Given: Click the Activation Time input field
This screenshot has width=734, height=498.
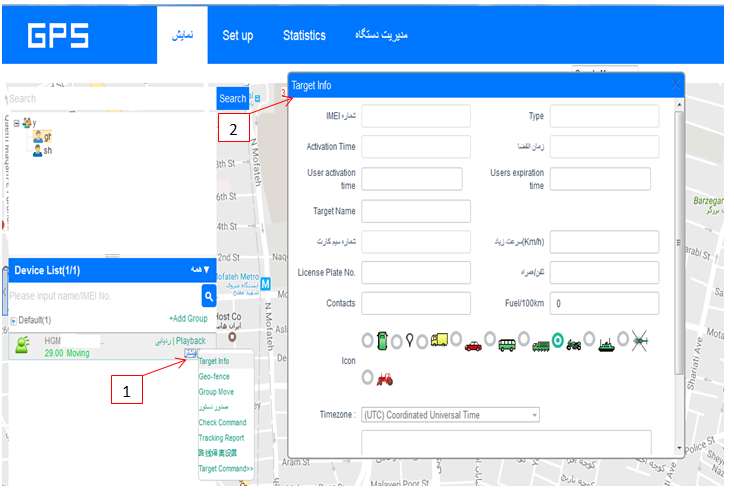Looking at the screenshot, I should pos(416,146).
